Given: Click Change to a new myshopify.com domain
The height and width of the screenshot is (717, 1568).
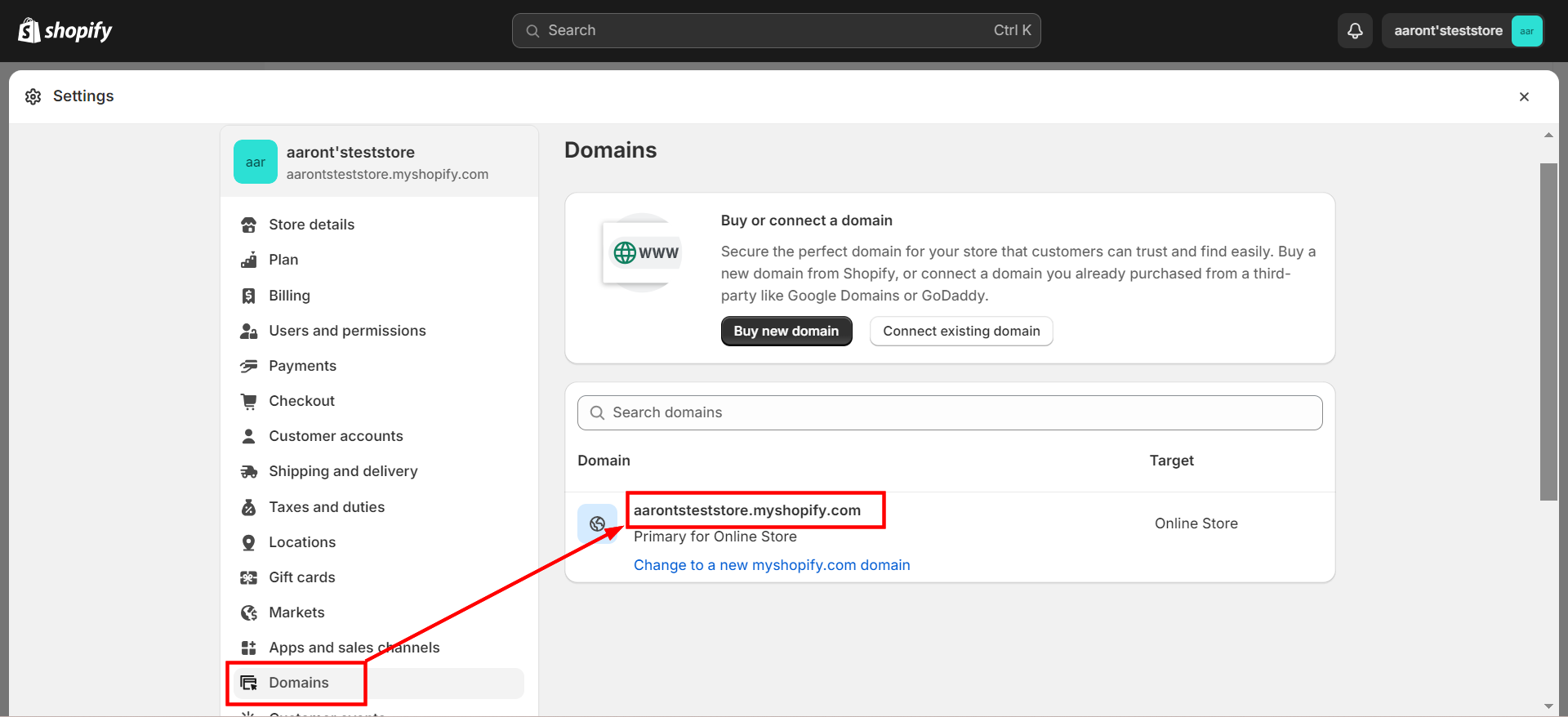Looking at the screenshot, I should [772, 565].
